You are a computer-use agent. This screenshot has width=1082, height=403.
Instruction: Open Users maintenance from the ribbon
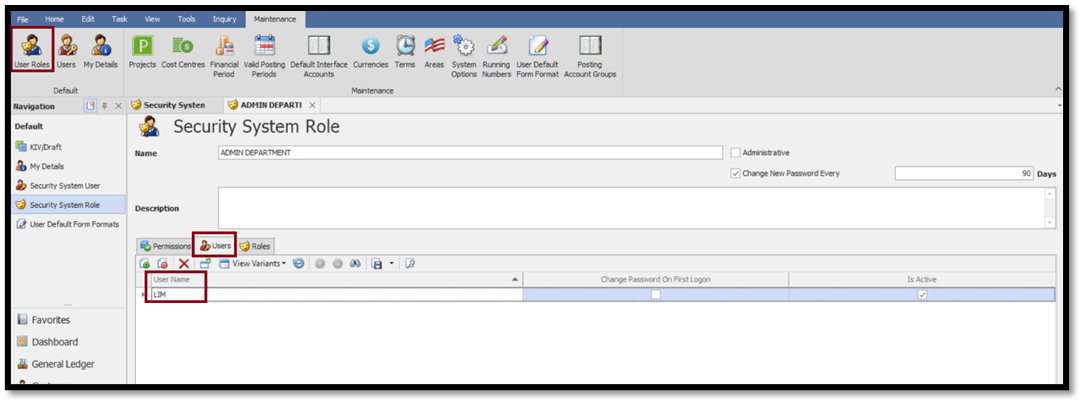point(66,50)
